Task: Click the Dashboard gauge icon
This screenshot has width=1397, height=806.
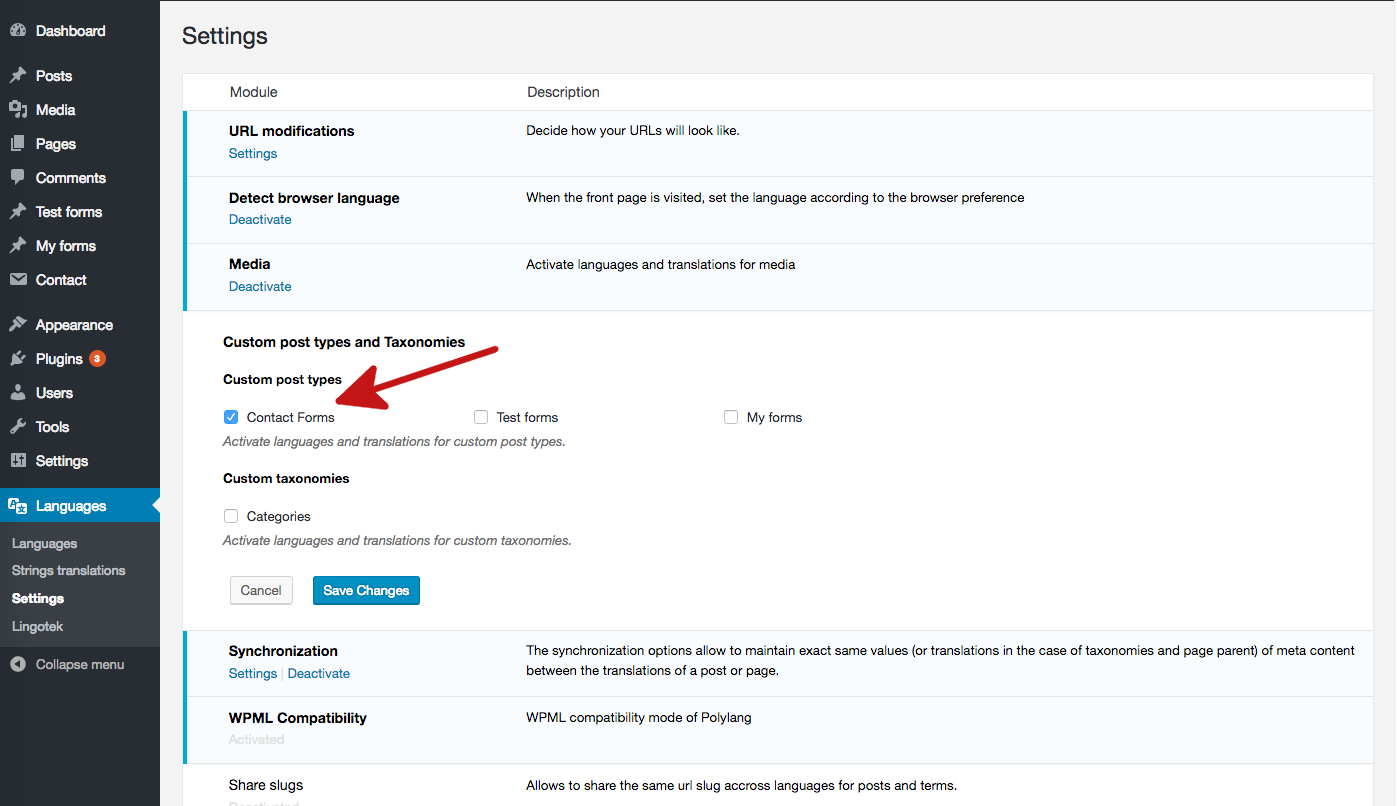Action: coord(18,31)
